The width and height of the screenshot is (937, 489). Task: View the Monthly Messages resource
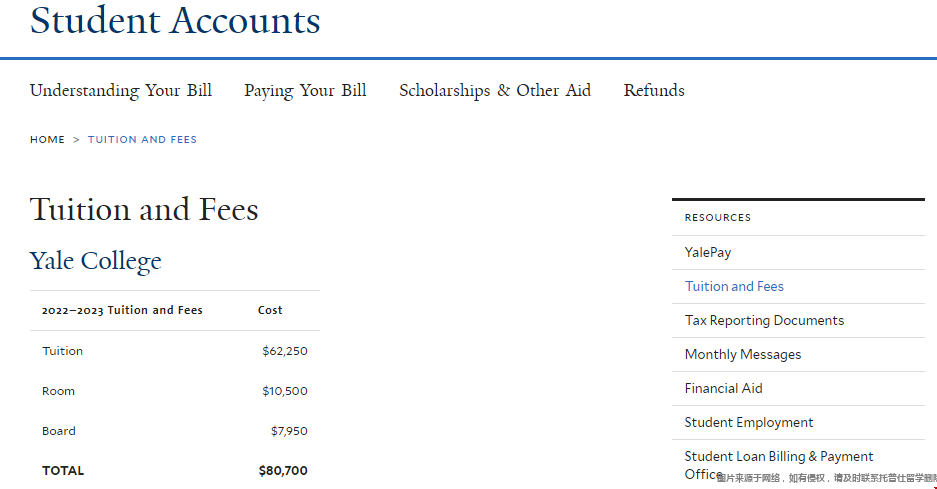coord(743,354)
